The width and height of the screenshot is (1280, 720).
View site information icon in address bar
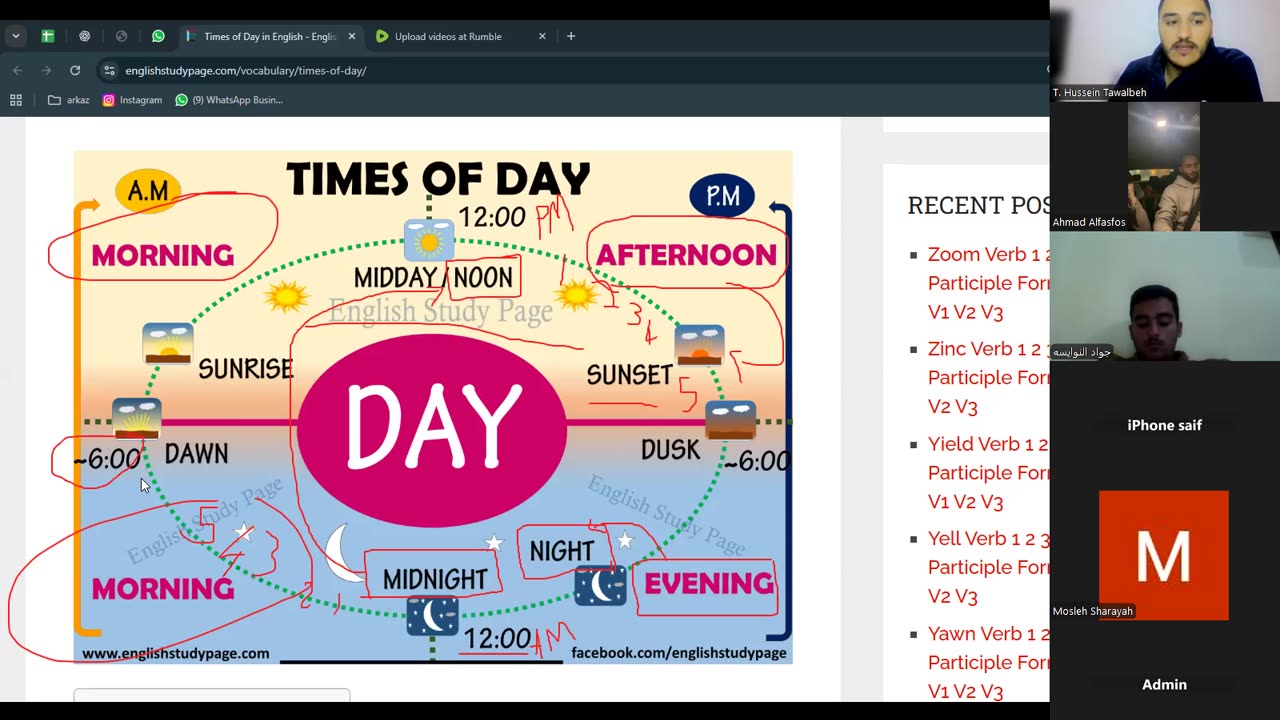(x=109, y=70)
